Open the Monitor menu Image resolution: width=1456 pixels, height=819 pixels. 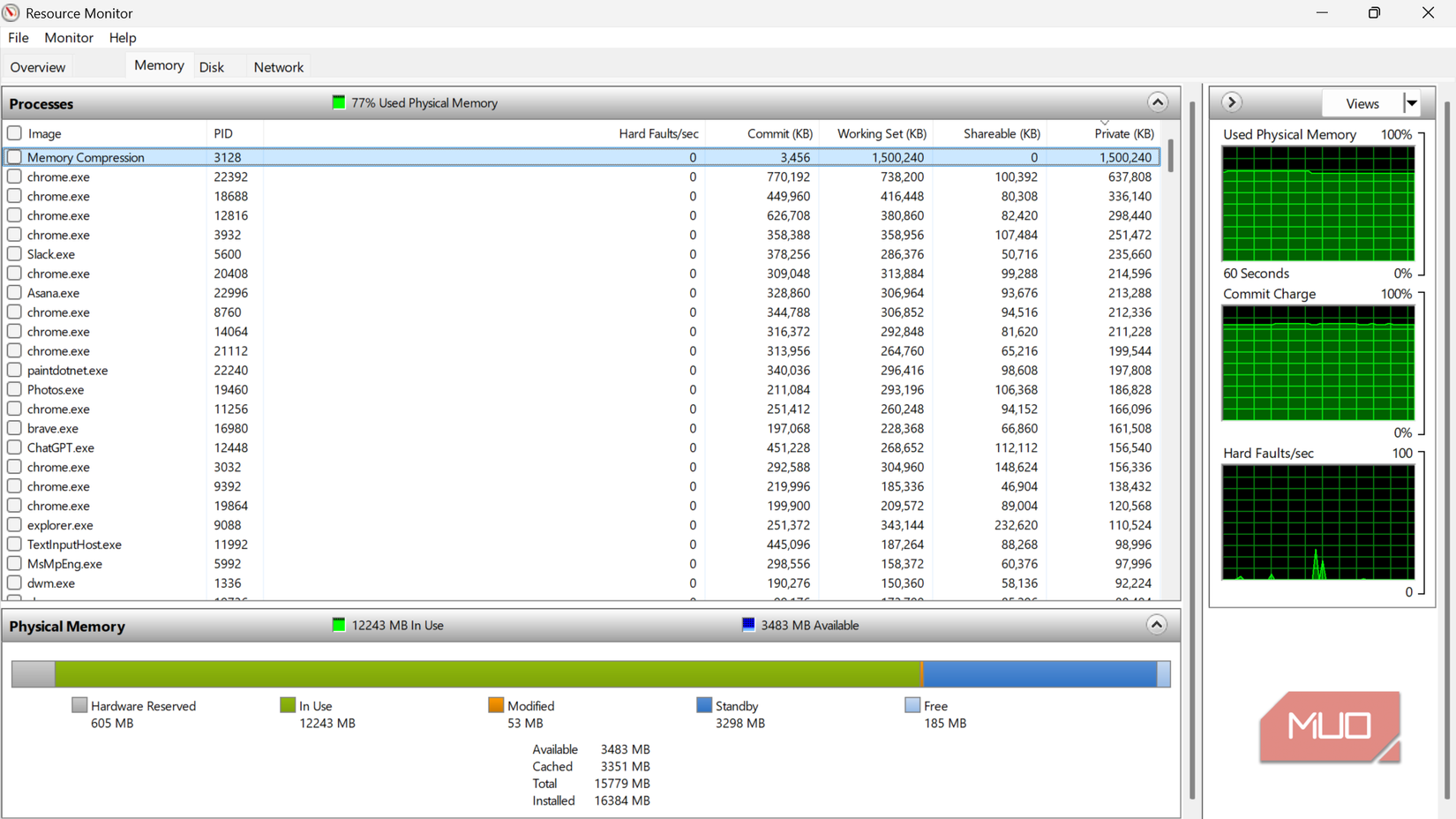pos(68,37)
